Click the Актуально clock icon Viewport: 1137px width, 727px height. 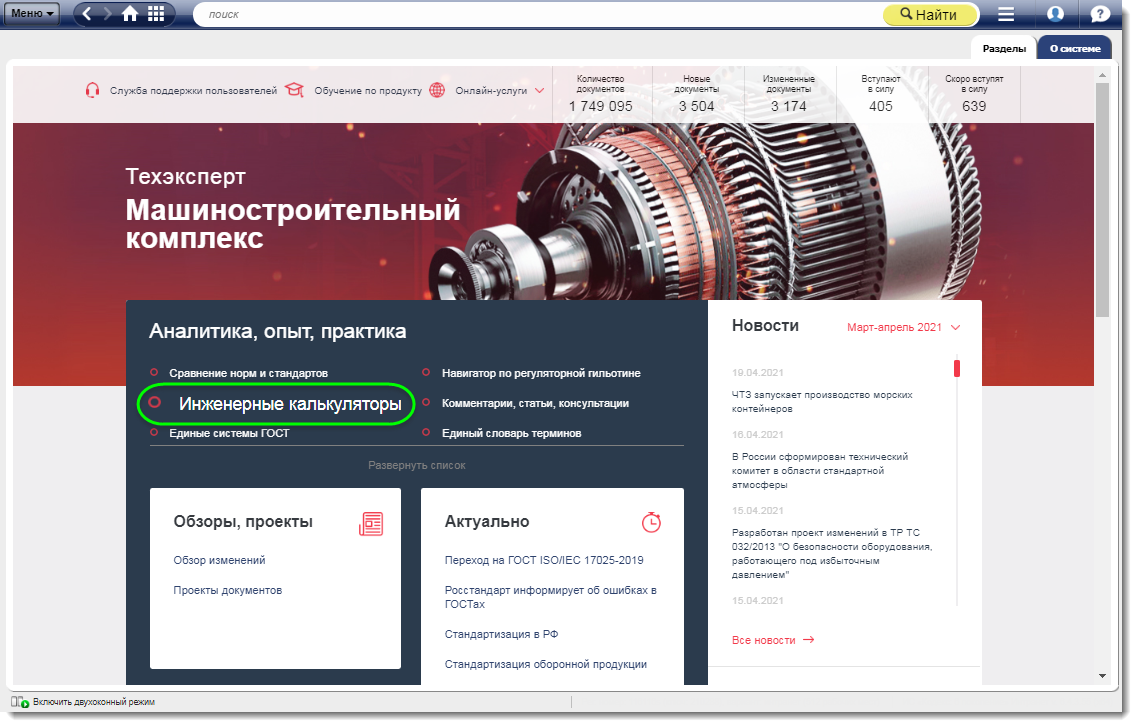[651, 522]
